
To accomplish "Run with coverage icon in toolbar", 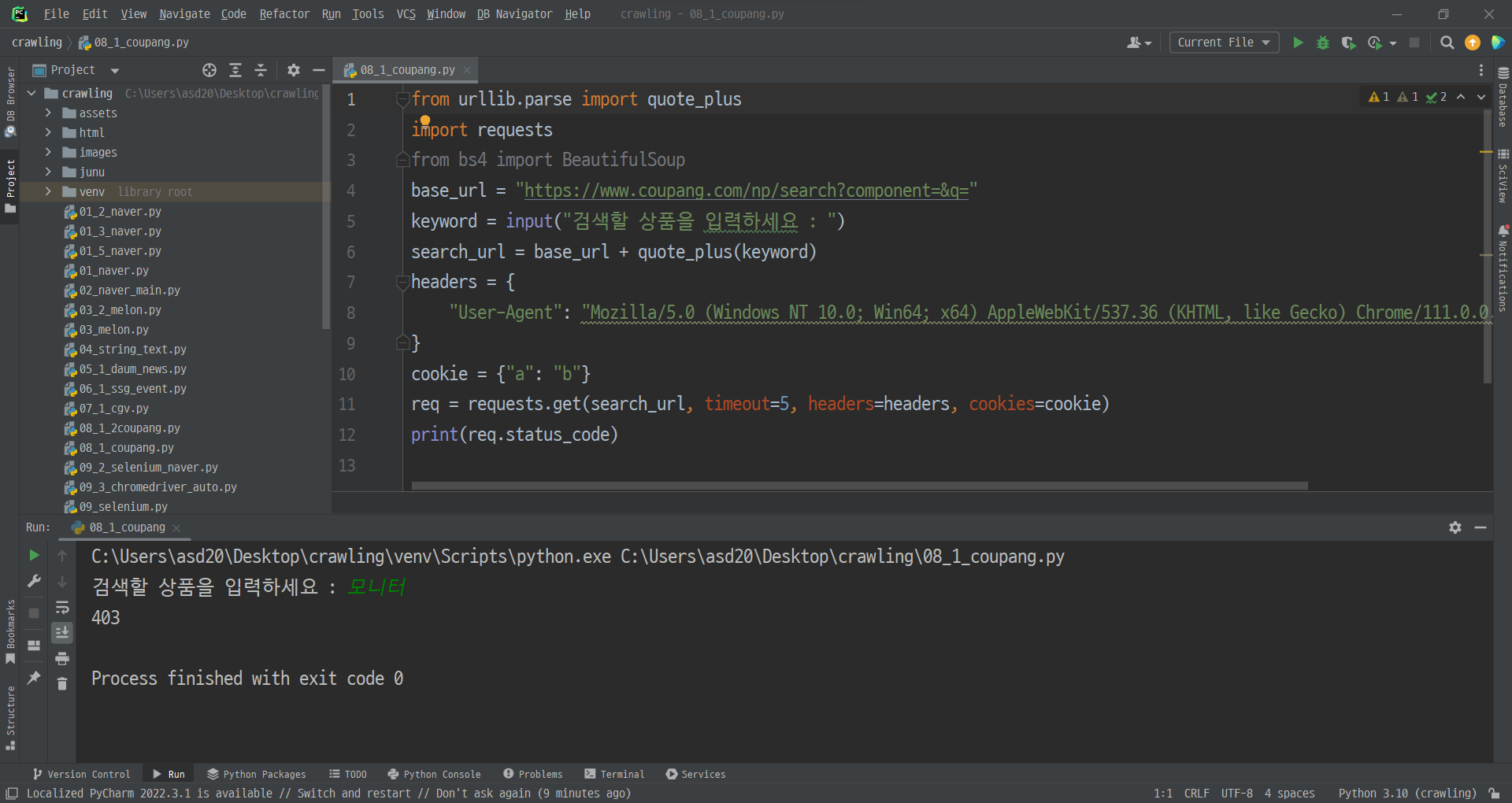I will pos(1348,43).
